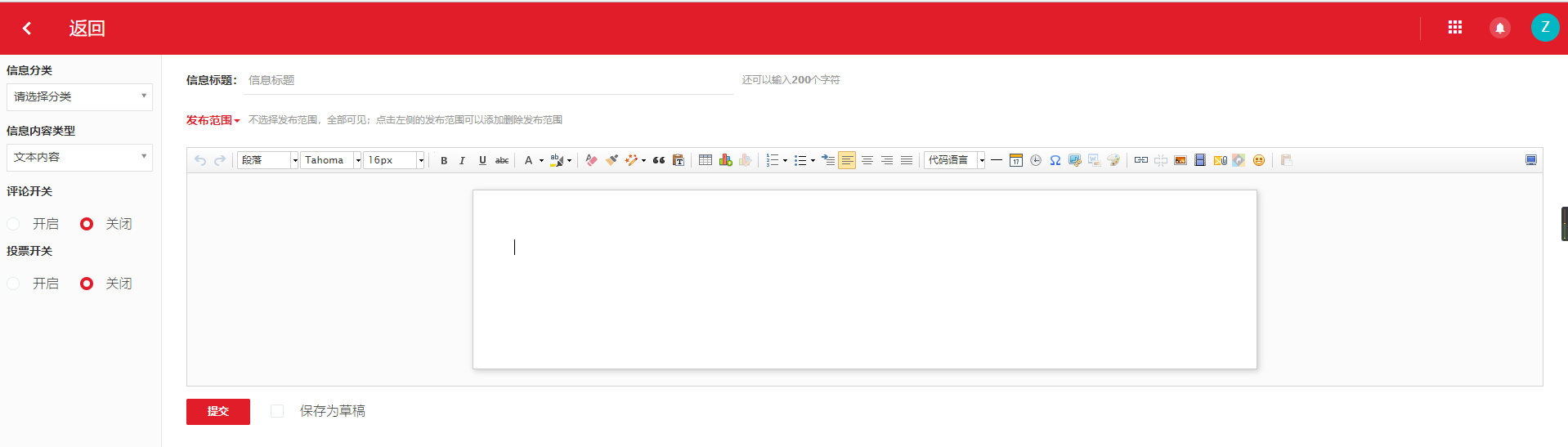Click the remove format eraser icon
Image resolution: width=1568 pixels, height=447 pixels.
pos(592,160)
